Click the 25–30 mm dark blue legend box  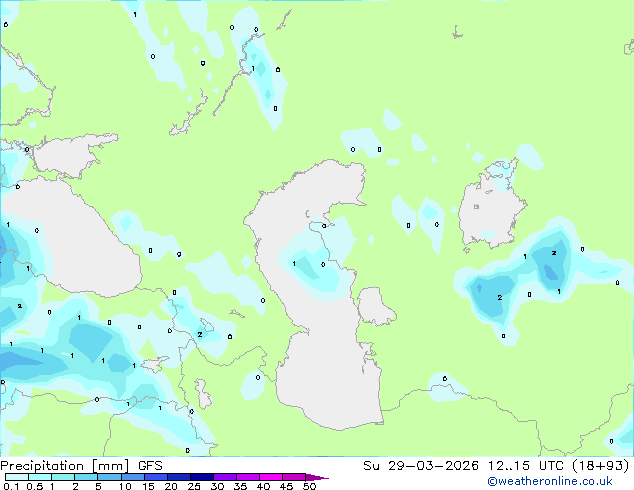click(x=202, y=477)
